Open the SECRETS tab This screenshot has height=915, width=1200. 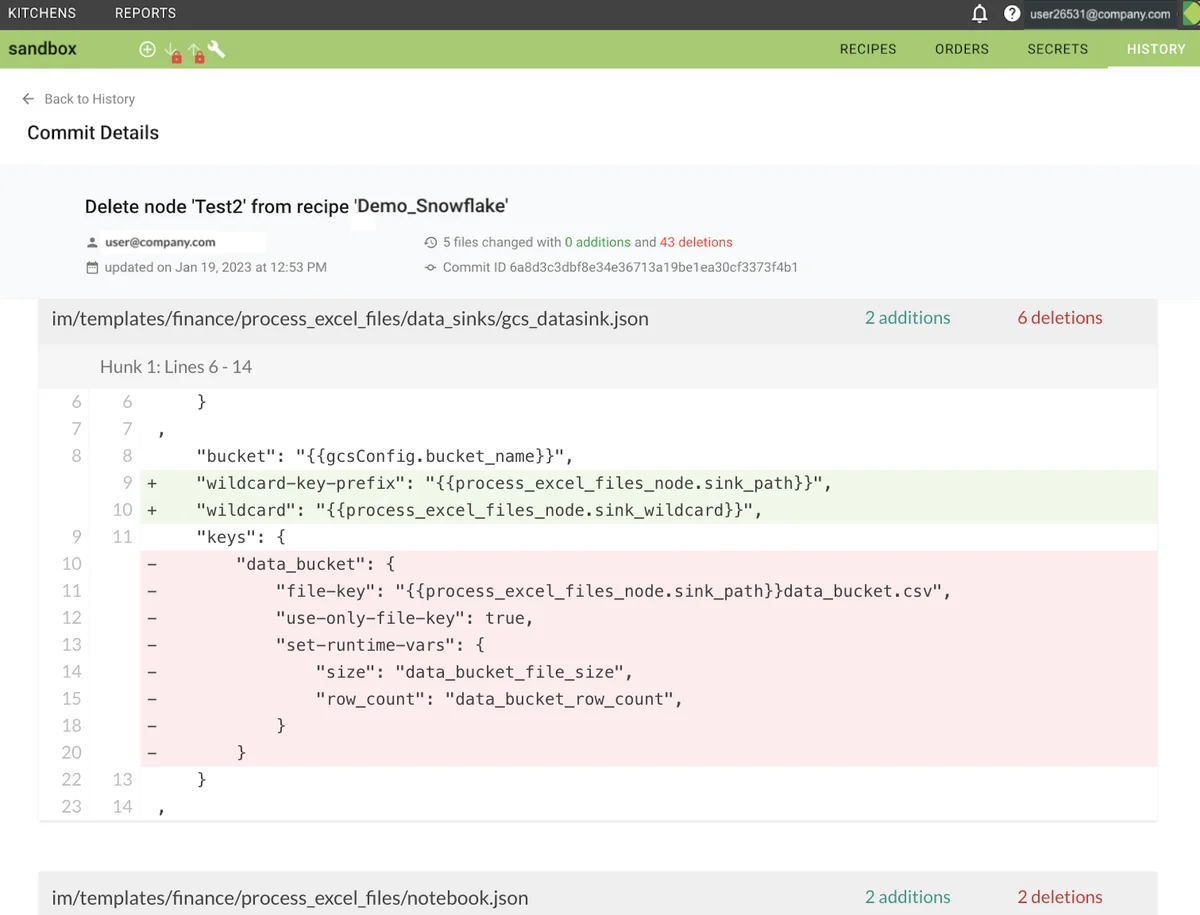[1057, 48]
